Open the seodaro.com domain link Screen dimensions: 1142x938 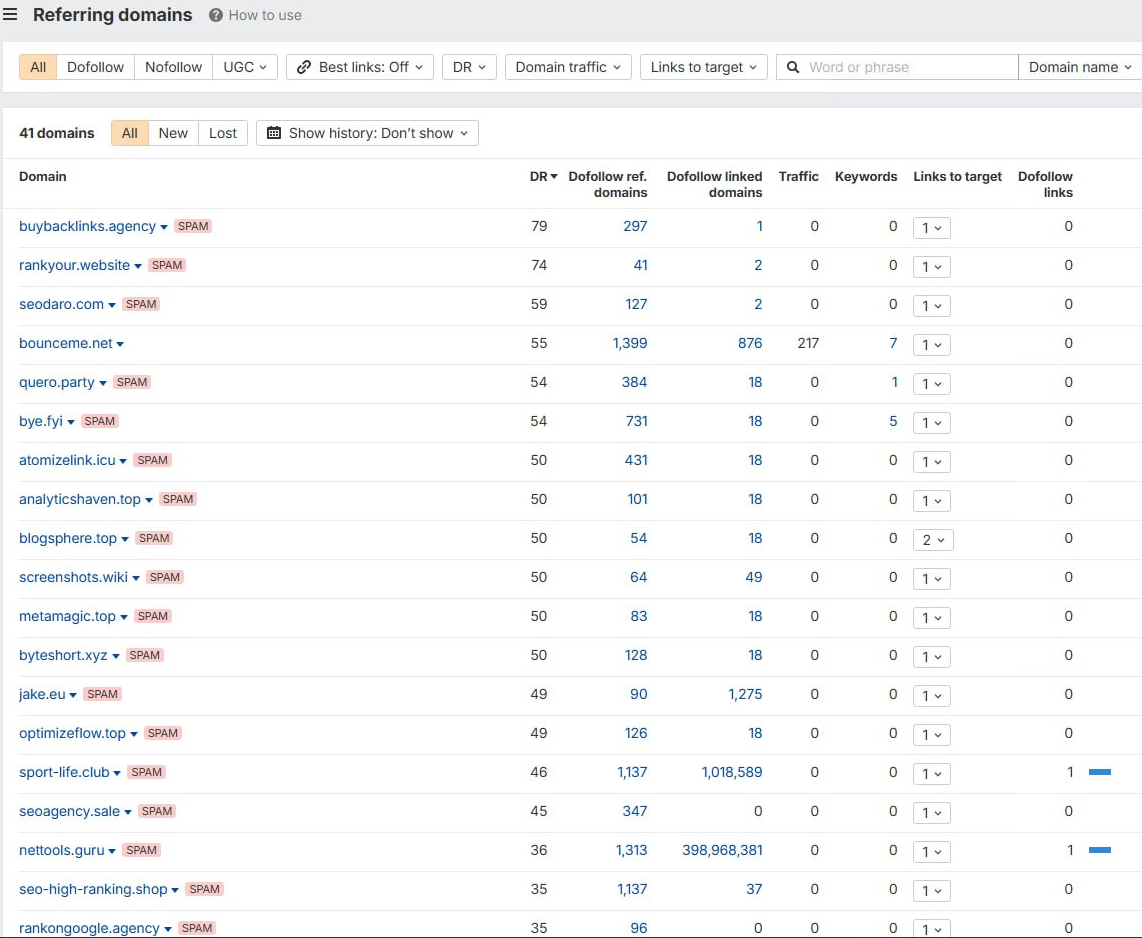point(61,304)
